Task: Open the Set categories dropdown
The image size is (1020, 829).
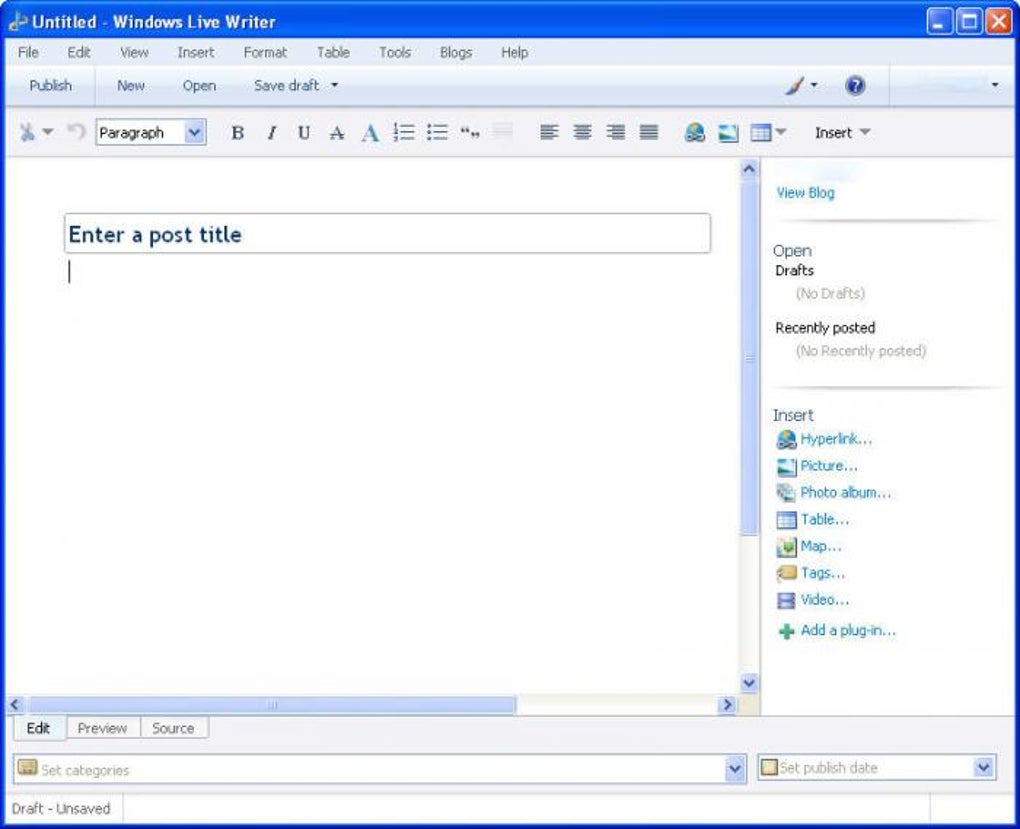Action: 734,769
